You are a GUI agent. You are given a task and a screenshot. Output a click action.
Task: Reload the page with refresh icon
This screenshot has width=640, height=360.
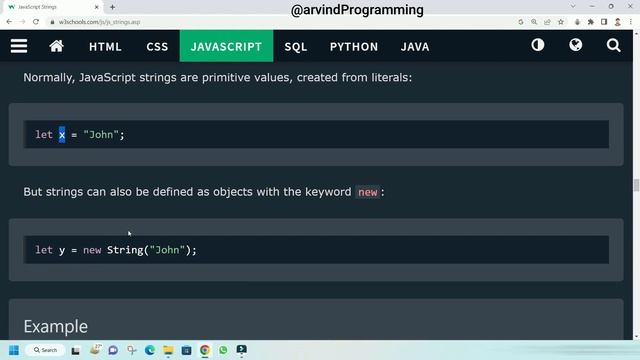(x=36, y=22)
